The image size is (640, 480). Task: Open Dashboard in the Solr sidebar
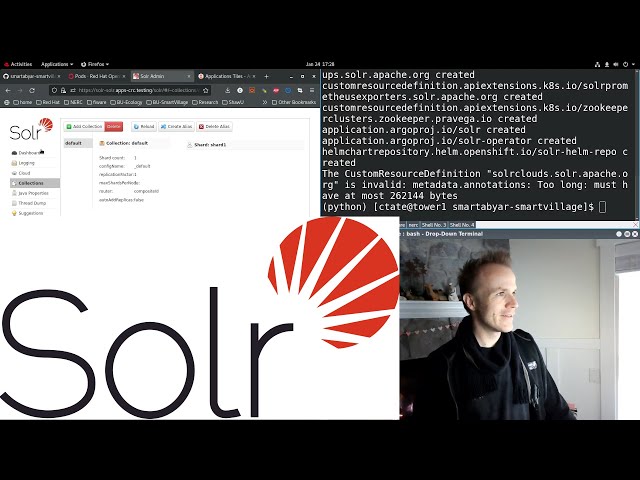27,153
